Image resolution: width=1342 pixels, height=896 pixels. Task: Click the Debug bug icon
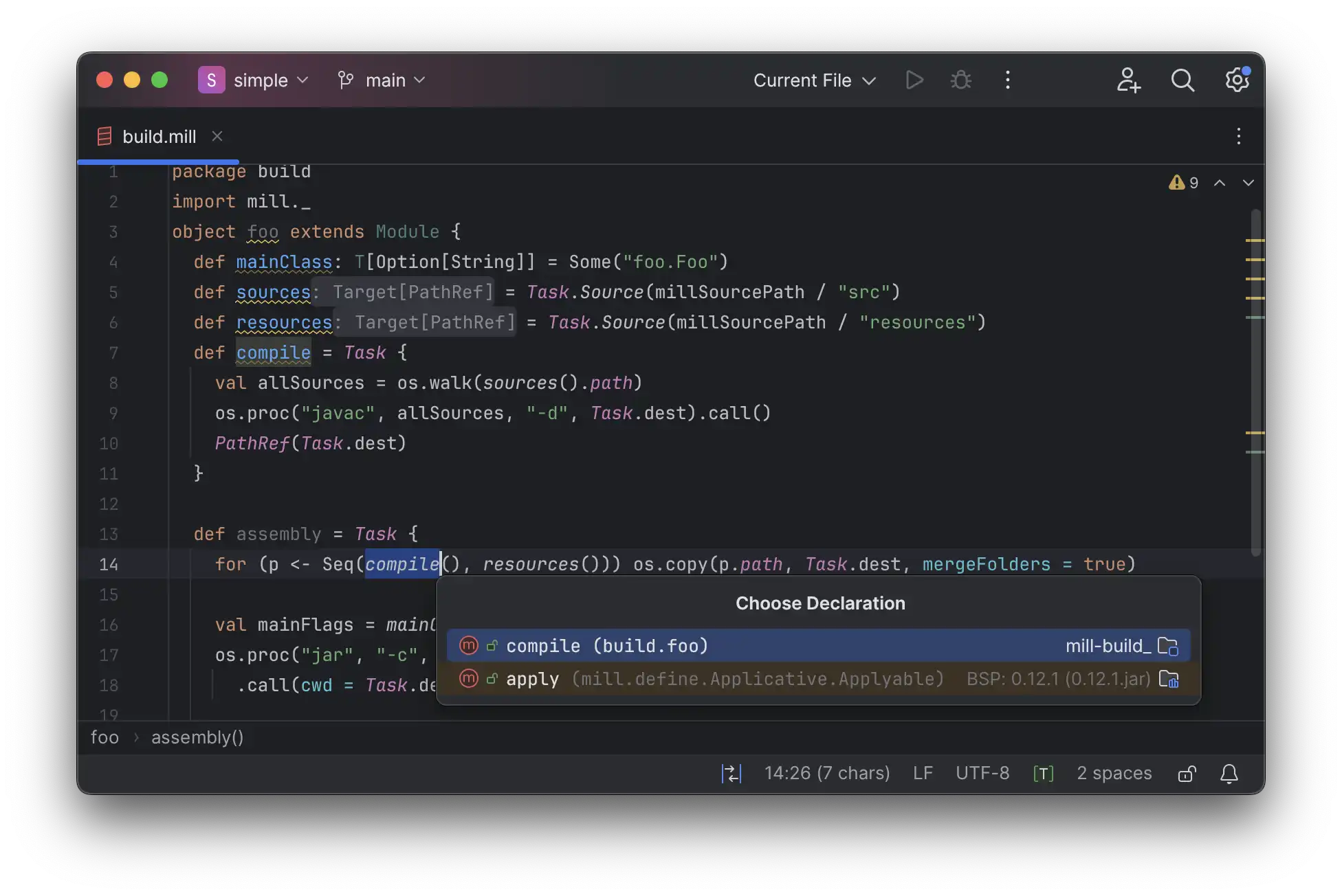960,80
